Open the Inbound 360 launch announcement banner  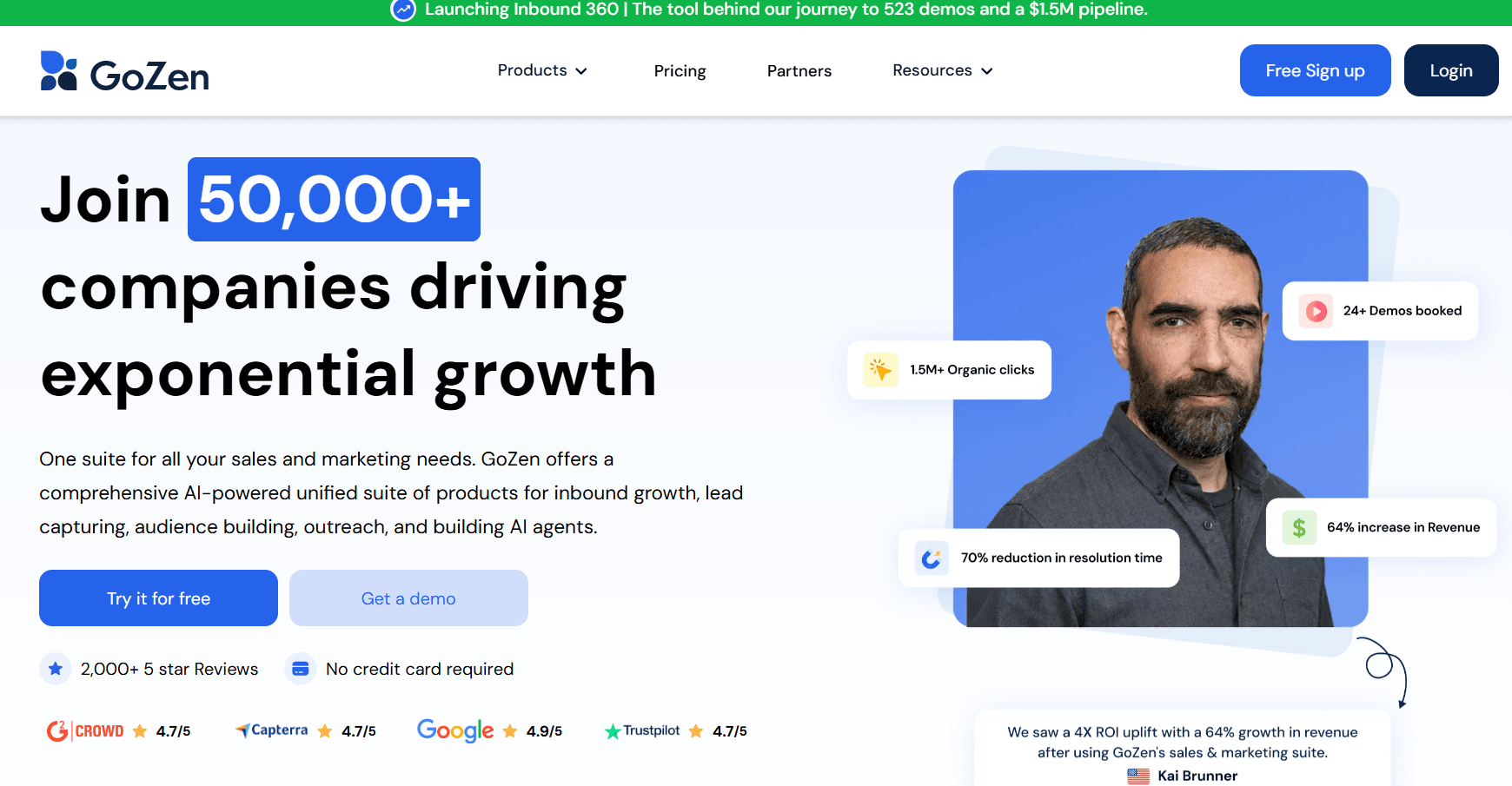click(x=769, y=10)
